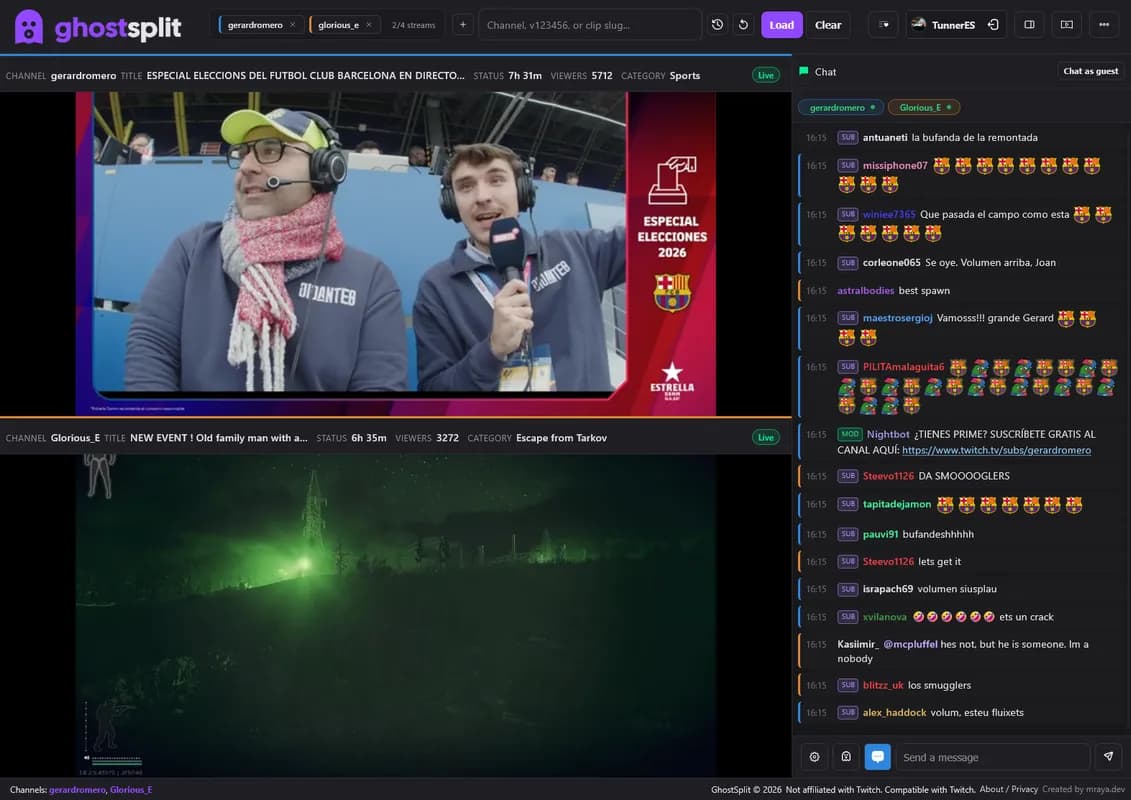Viewport: 1131px width, 800px height.
Task: Add a stream with the plus button
Action: tap(462, 24)
